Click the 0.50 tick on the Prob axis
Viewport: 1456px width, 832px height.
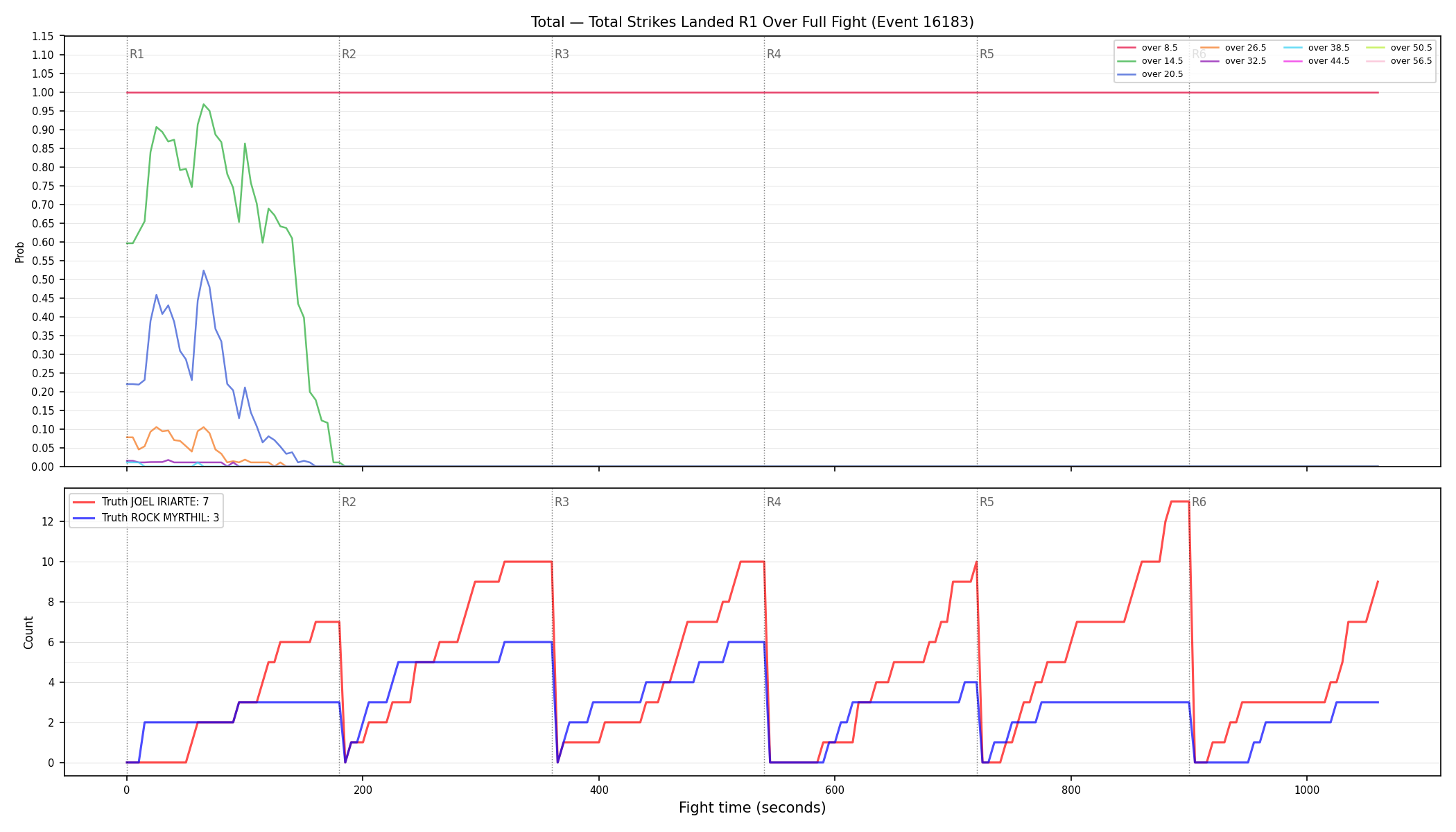pos(43,279)
